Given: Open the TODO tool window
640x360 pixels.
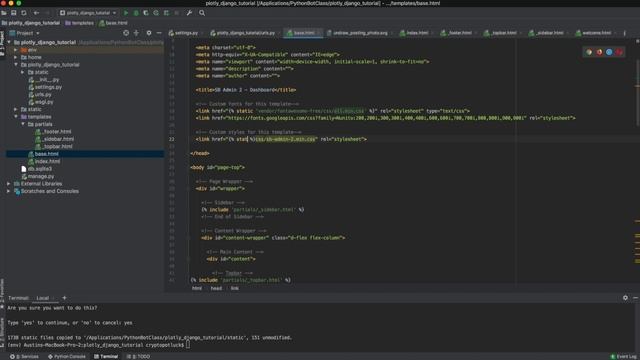Looking at the screenshot, I should point(138,356).
